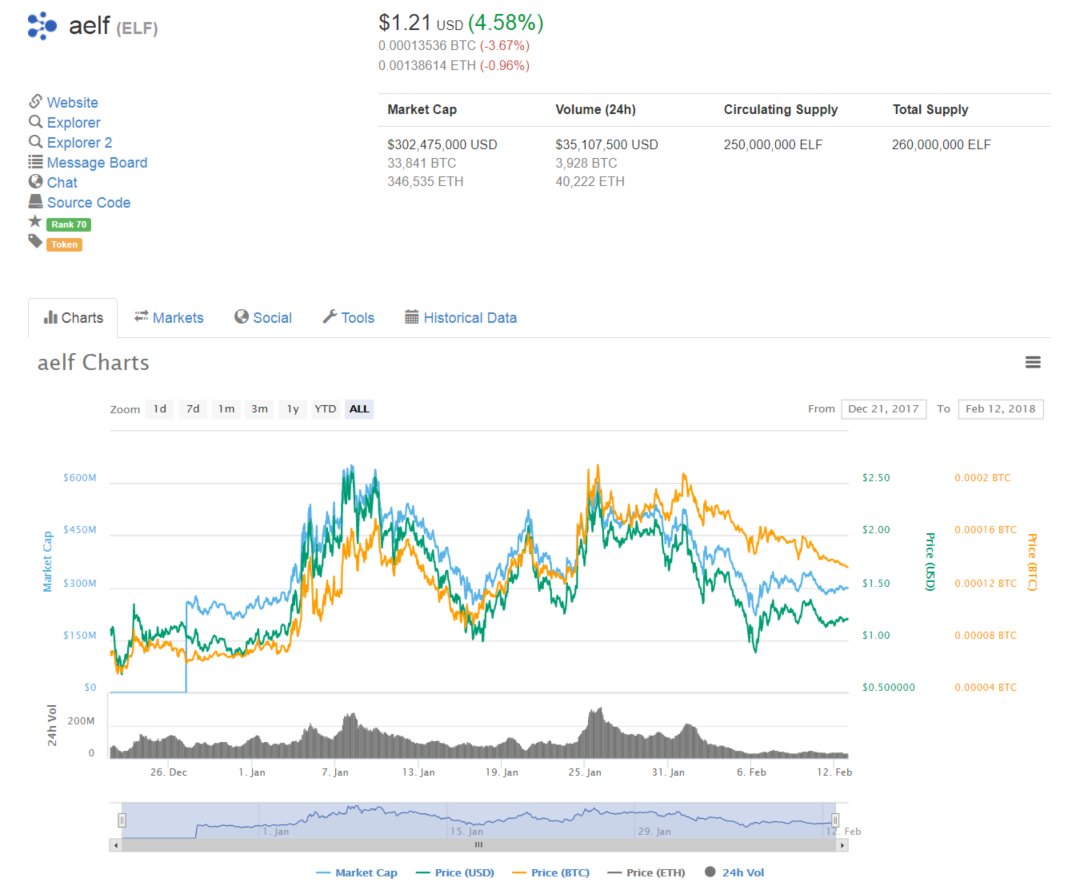The image size is (1075, 889).
Task: Click the calendar icon on Historical Data tab
Action: (x=411, y=317)
